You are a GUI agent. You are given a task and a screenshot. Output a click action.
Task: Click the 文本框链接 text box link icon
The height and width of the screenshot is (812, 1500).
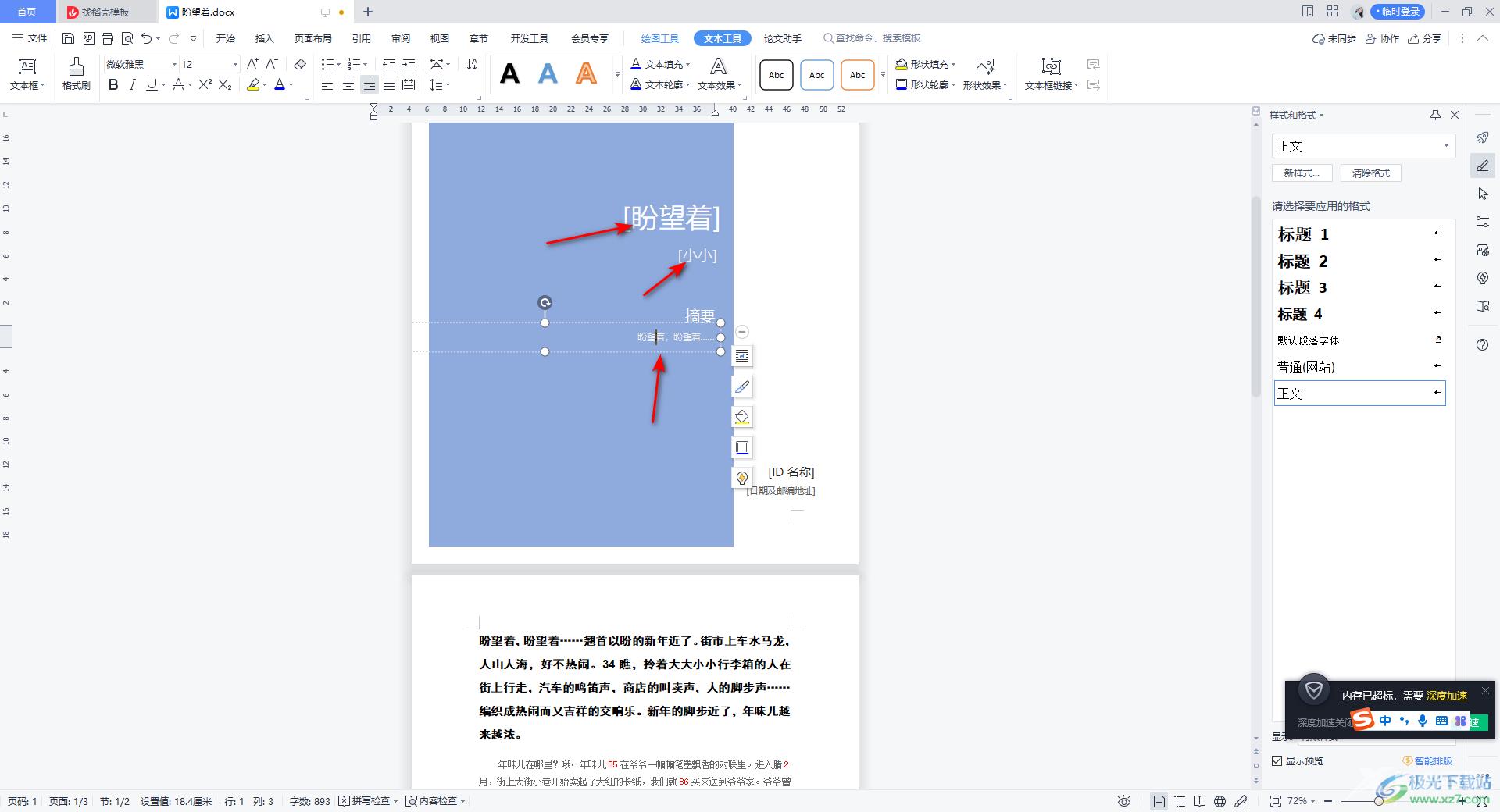pyautogui.click(x=1052, y=74)
